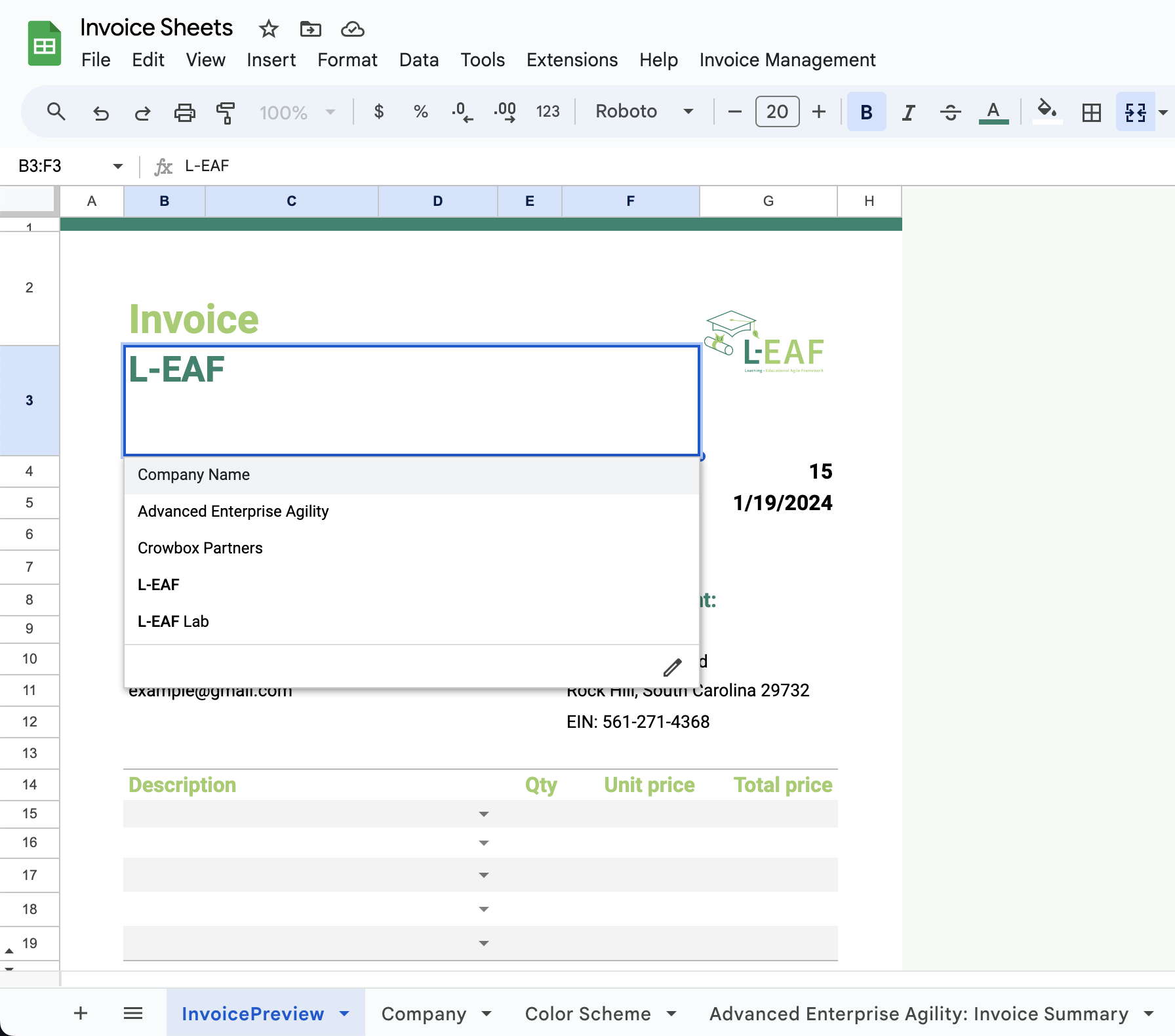
Task: Open description dropdown in row 16
Action: tap(484, 843)
